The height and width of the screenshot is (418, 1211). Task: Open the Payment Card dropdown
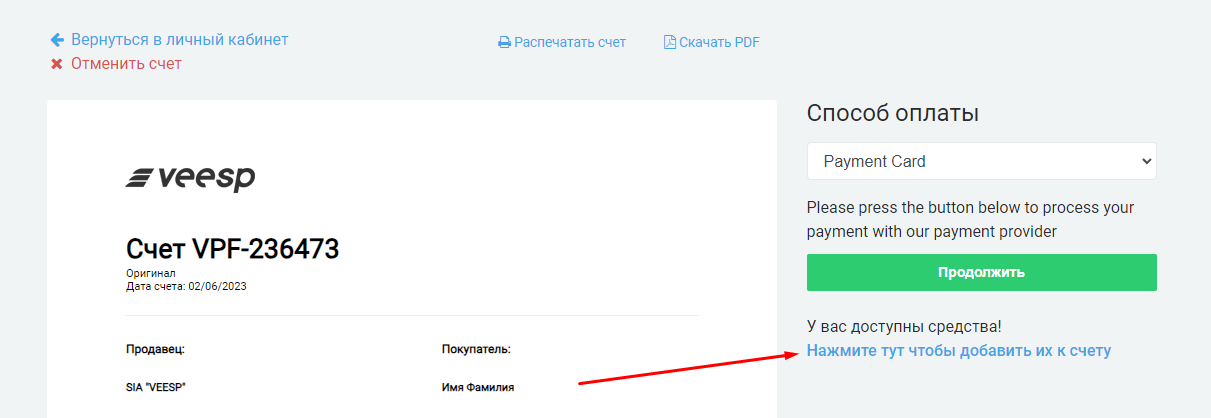pos(981,161)
